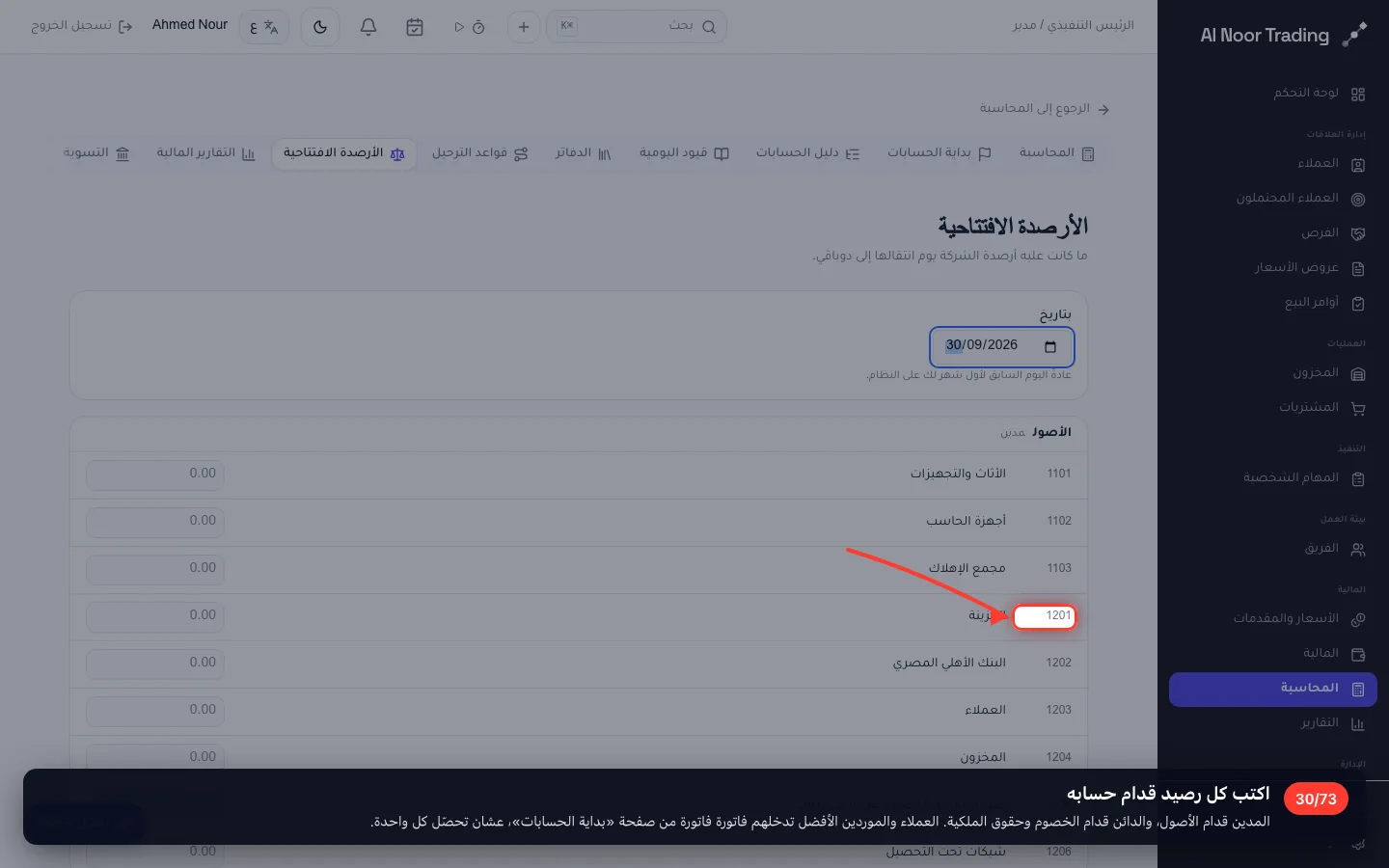This screenshot has height=868, width=1389.
Task: Click the notifications bell icon
Action: [368, 27]
